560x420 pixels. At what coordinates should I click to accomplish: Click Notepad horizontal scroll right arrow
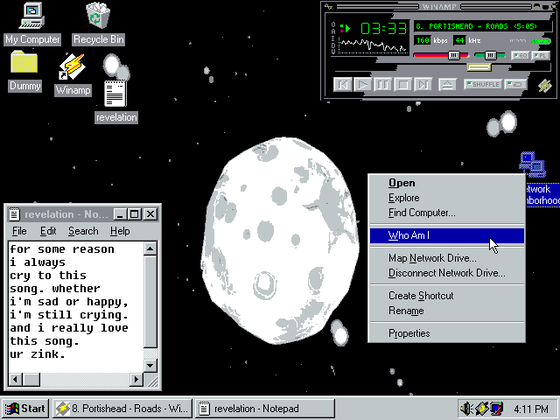[136, 379]
